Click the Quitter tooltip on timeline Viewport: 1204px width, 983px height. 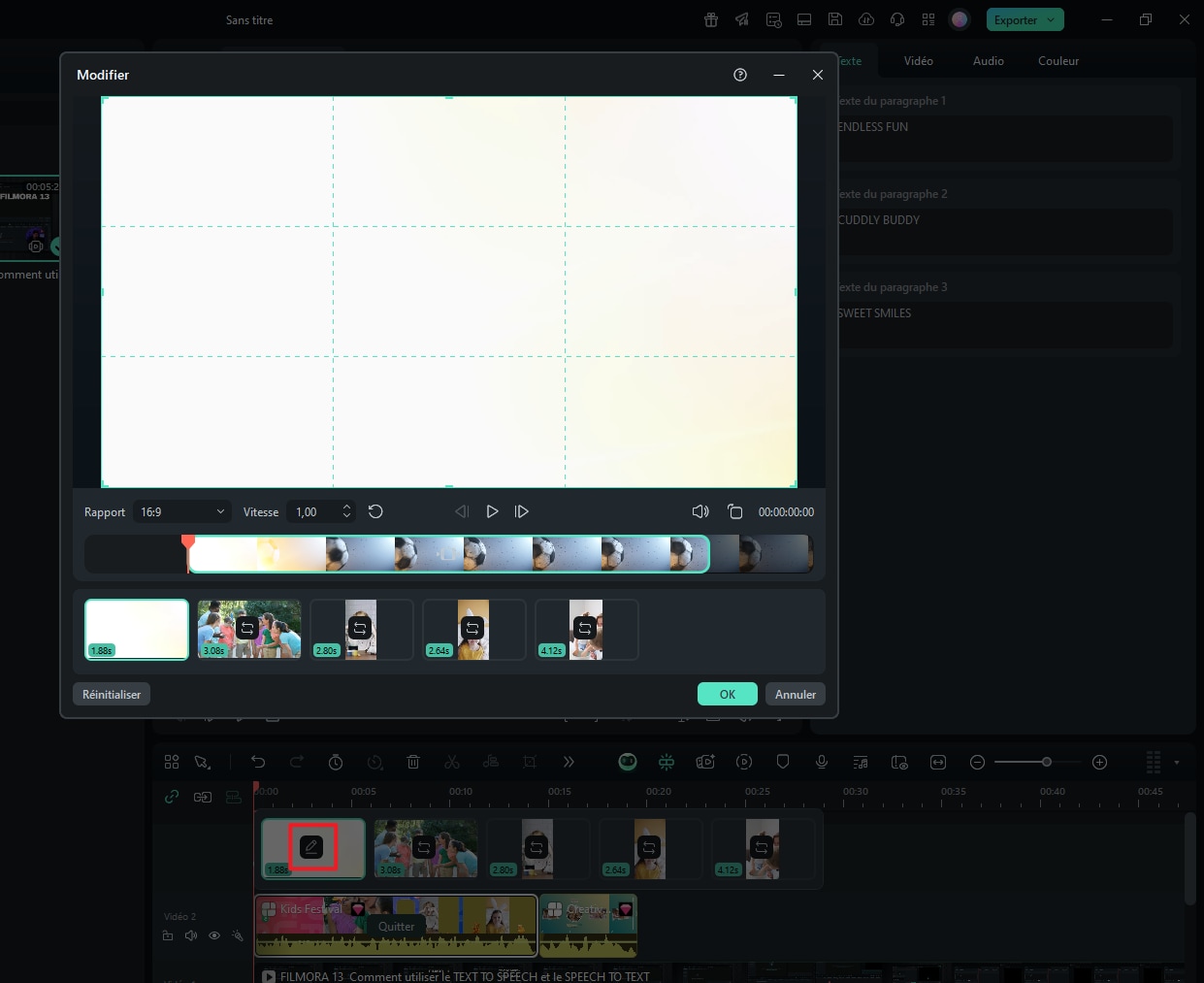(x=396, y=926)
